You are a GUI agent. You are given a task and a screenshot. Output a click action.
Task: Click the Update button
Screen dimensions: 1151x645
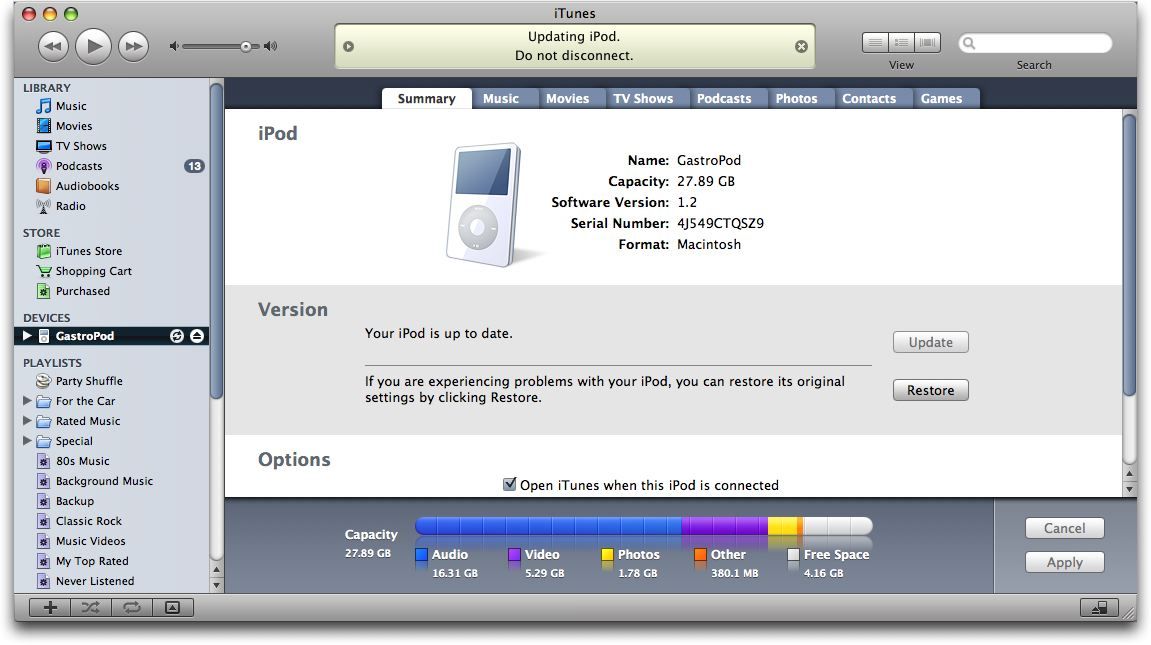pyautogui.click(x=931, y=342)
